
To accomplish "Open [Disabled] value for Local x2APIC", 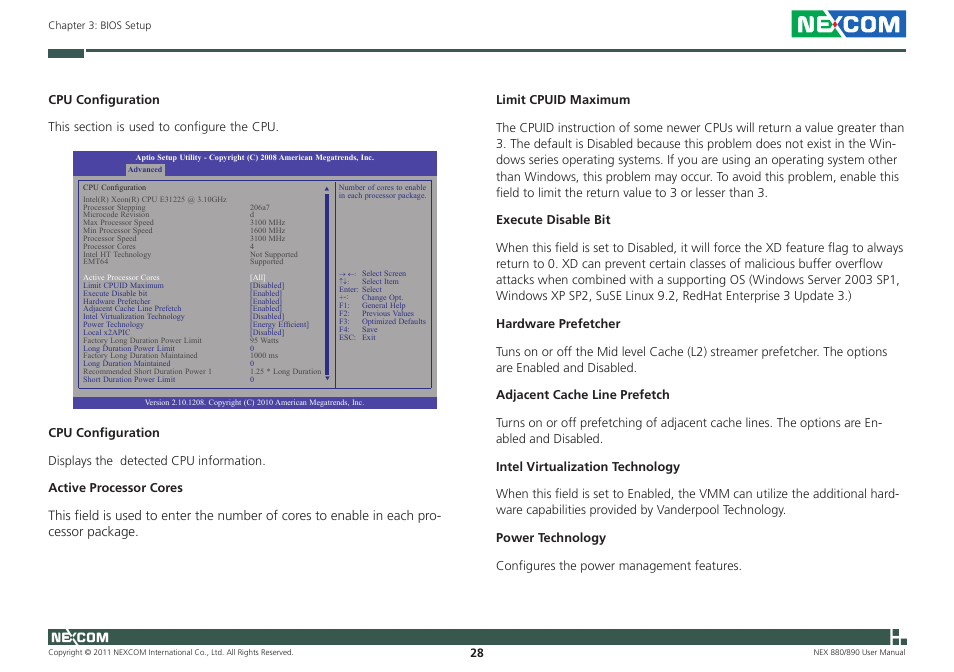I will click(x=266, y=332).
